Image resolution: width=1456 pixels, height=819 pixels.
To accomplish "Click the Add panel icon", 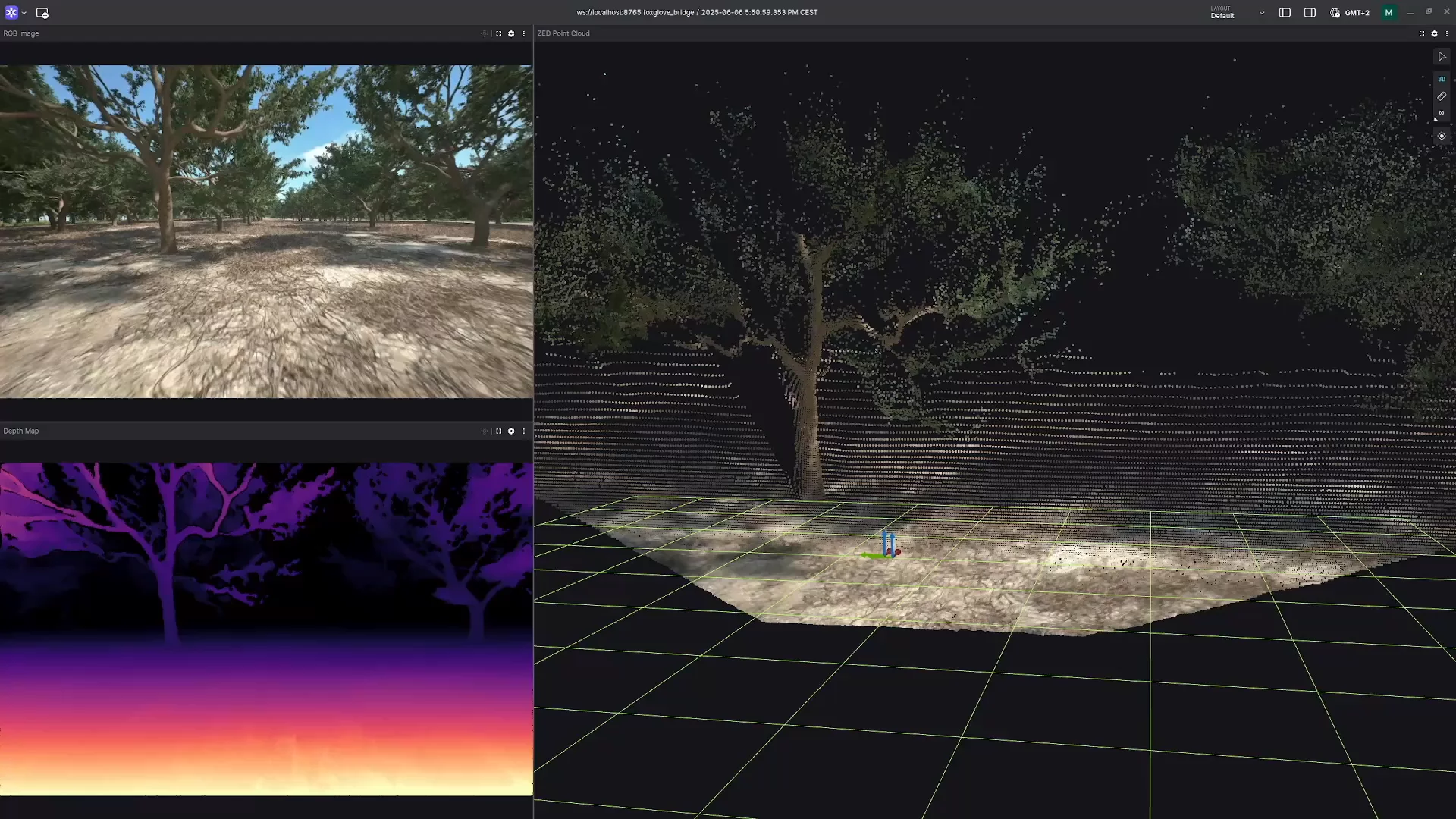I will click(x=42, y=13).
